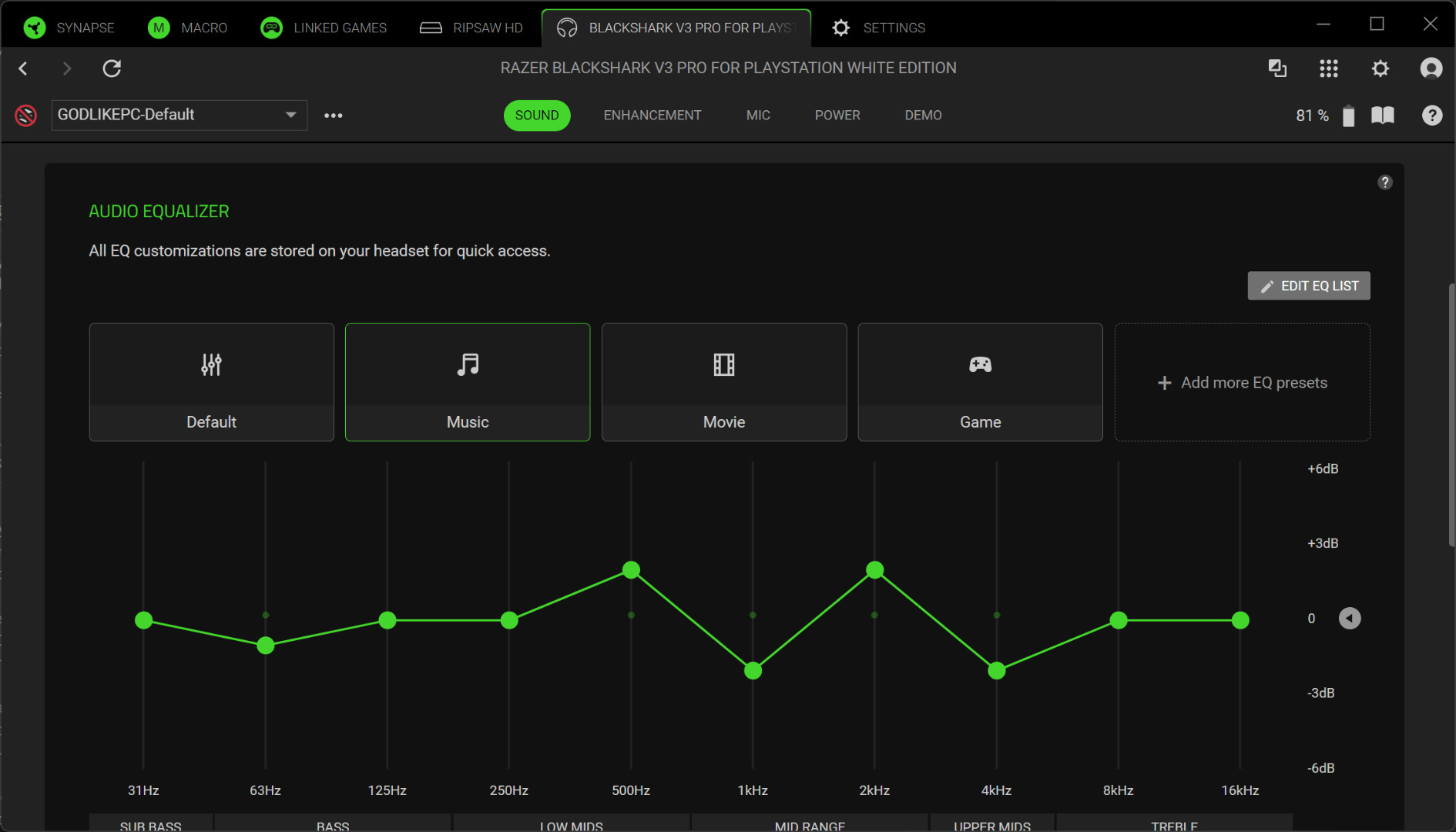The height and width of the screenshot is (832, 1456).
Task: Click the multi-window overlay icon
Action: (x=1277, y=69)
